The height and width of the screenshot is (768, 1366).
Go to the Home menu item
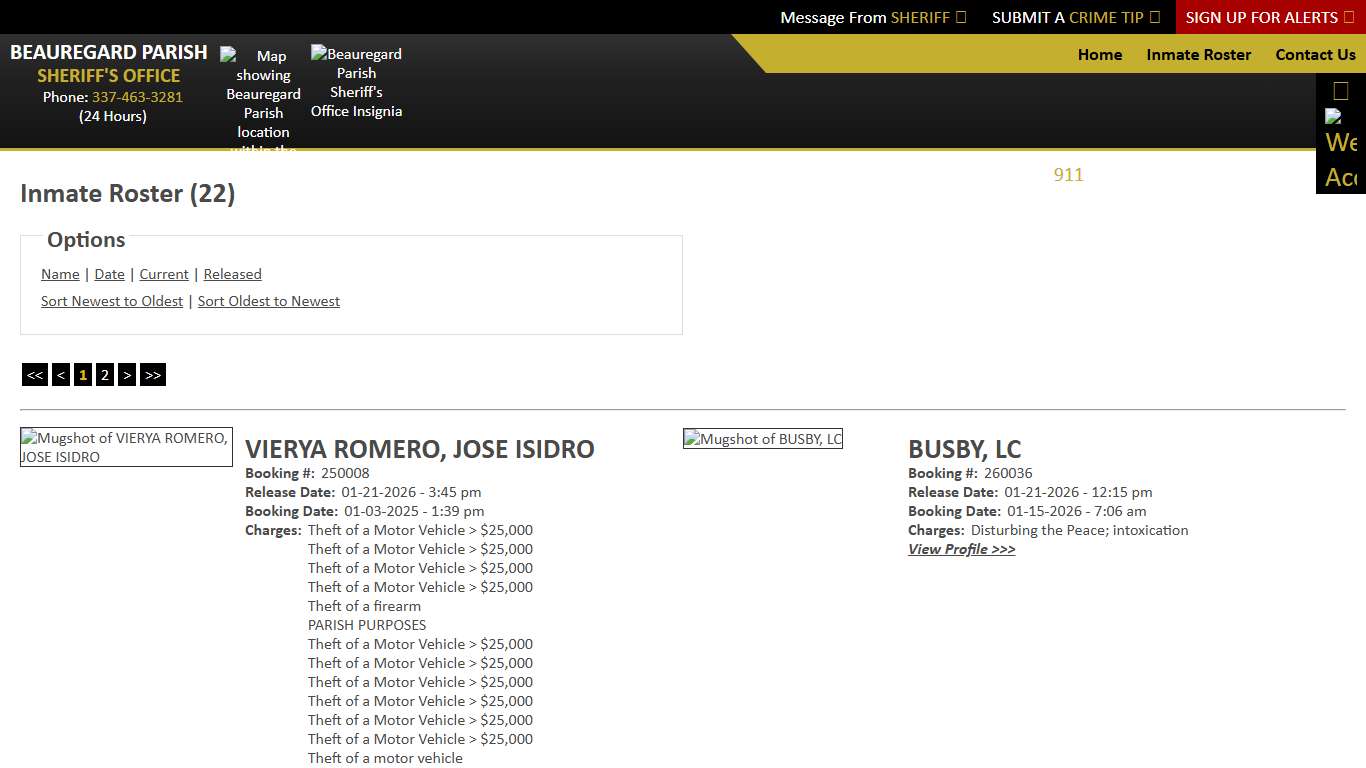pos(1099,55)
